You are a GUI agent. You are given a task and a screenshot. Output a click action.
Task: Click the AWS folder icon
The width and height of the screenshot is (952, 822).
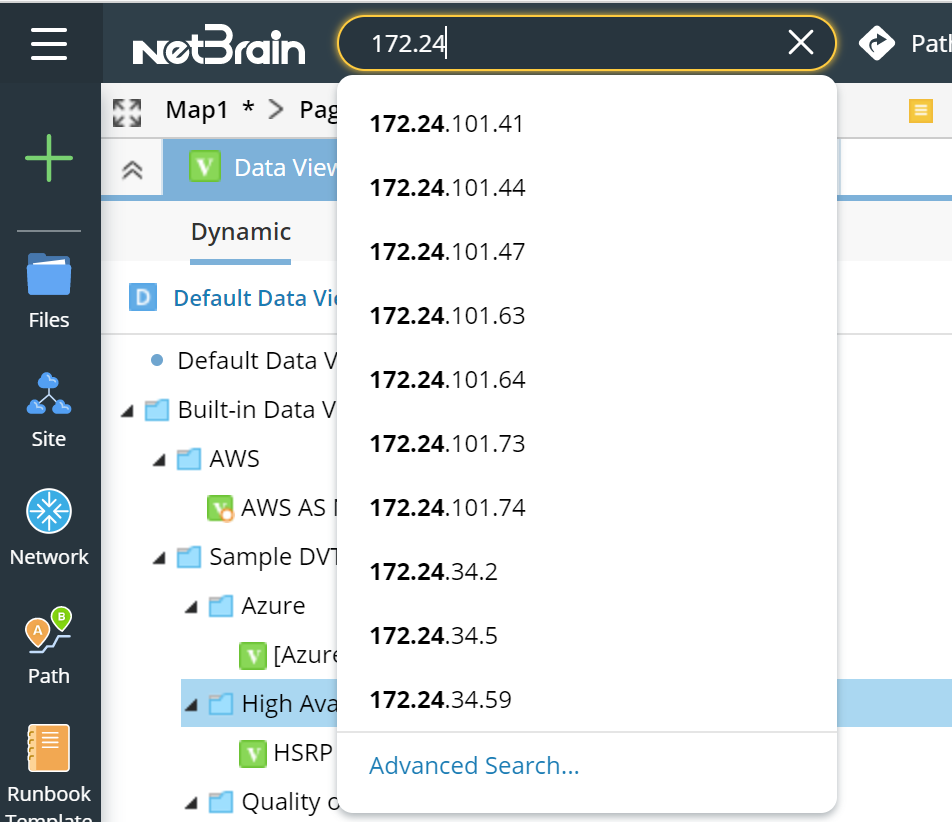[x=189, y=459]
